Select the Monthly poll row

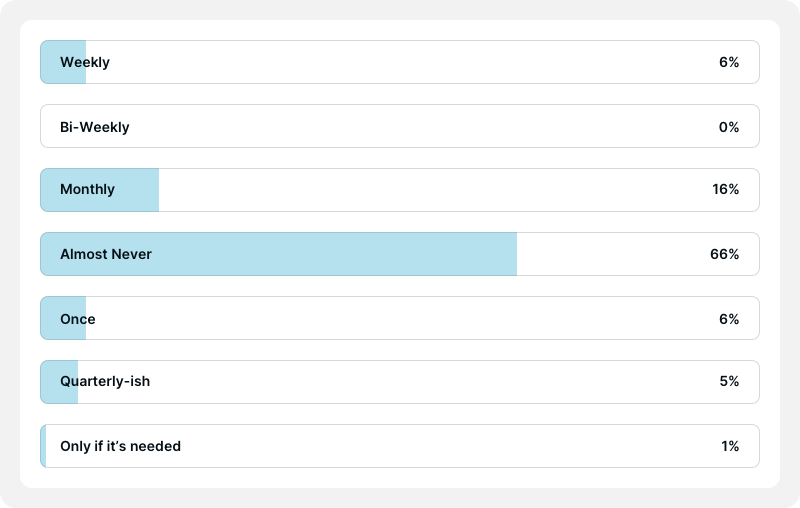point(399,190)
